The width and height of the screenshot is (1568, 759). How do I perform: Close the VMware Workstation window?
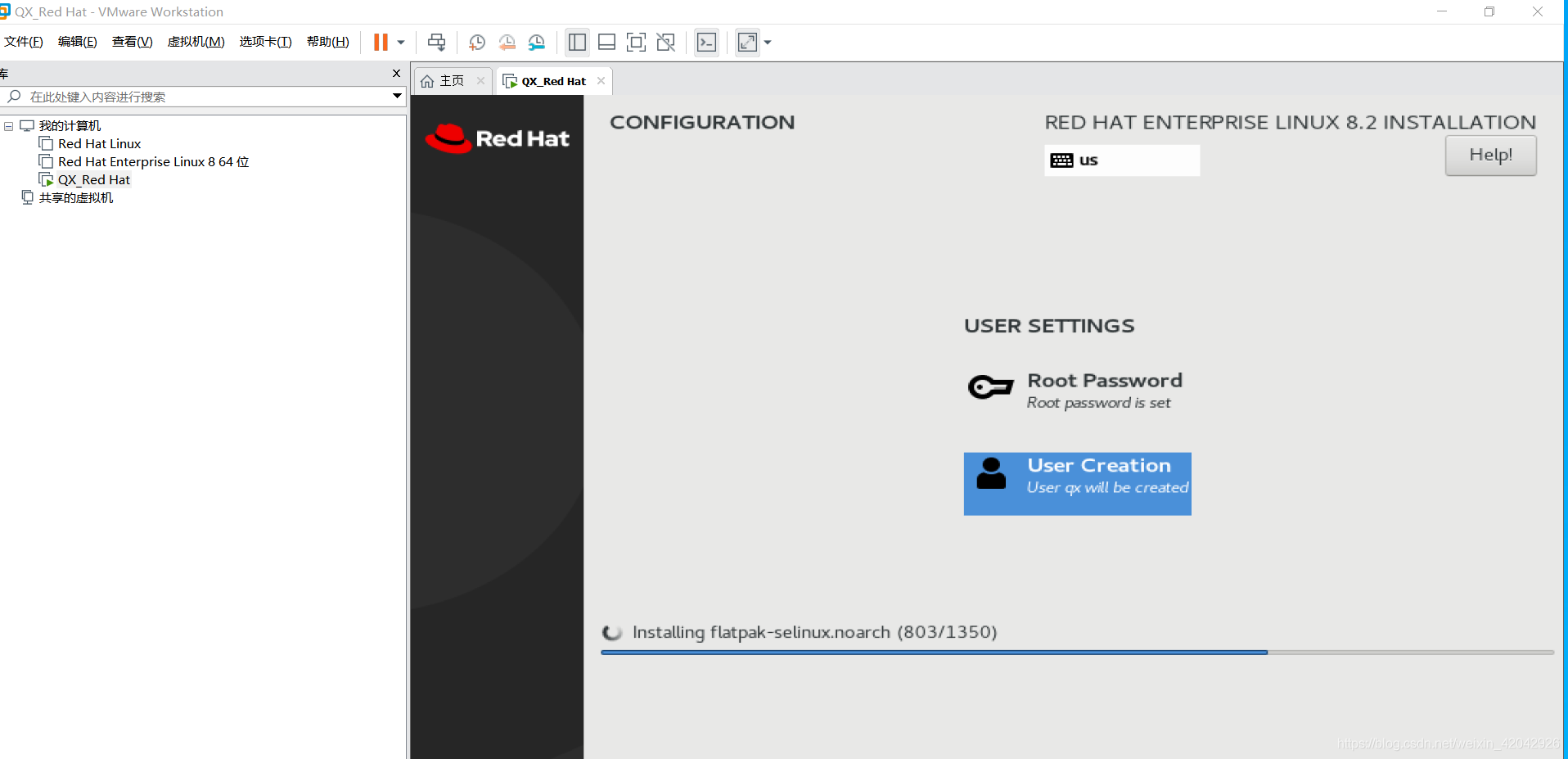pyautogui.click(x=1538, y=11)
